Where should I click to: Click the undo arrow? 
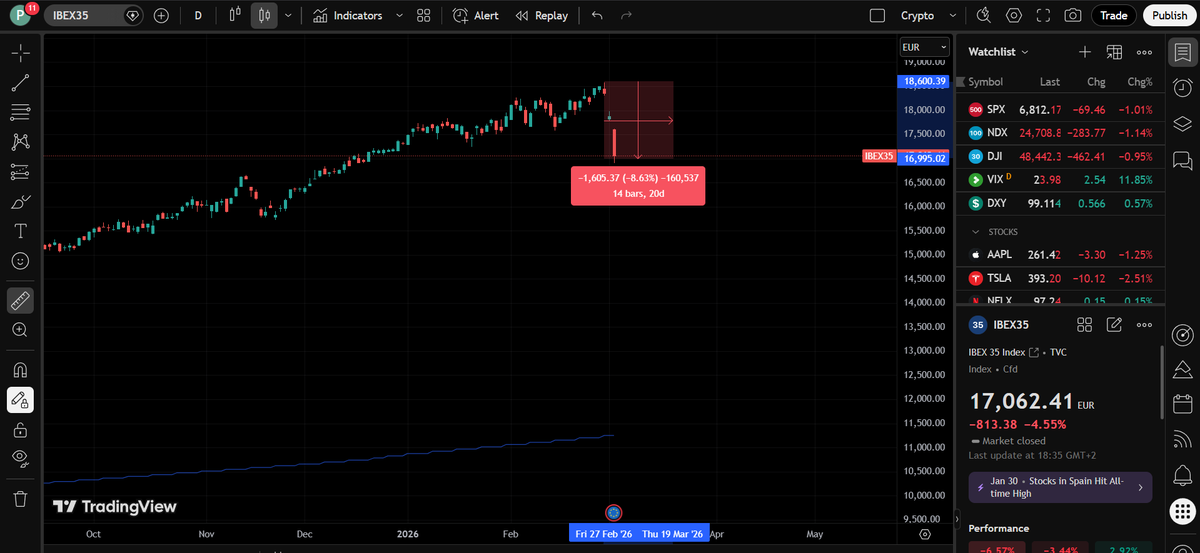click(x=597, y=15)
